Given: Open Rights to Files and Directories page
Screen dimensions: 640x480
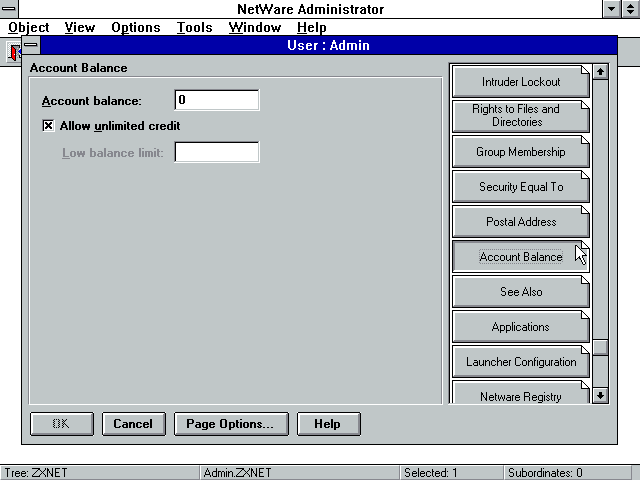Looking at the screenshot, I should click(x=521, y=116).
